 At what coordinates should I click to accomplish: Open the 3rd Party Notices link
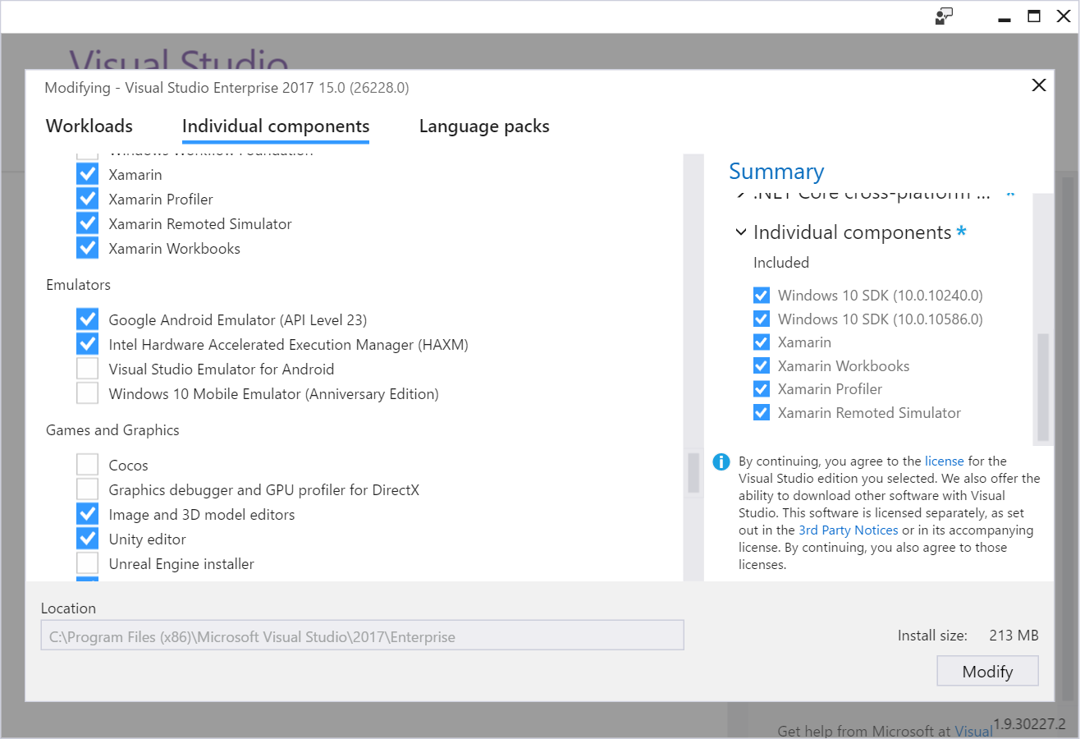coord(848,530)
